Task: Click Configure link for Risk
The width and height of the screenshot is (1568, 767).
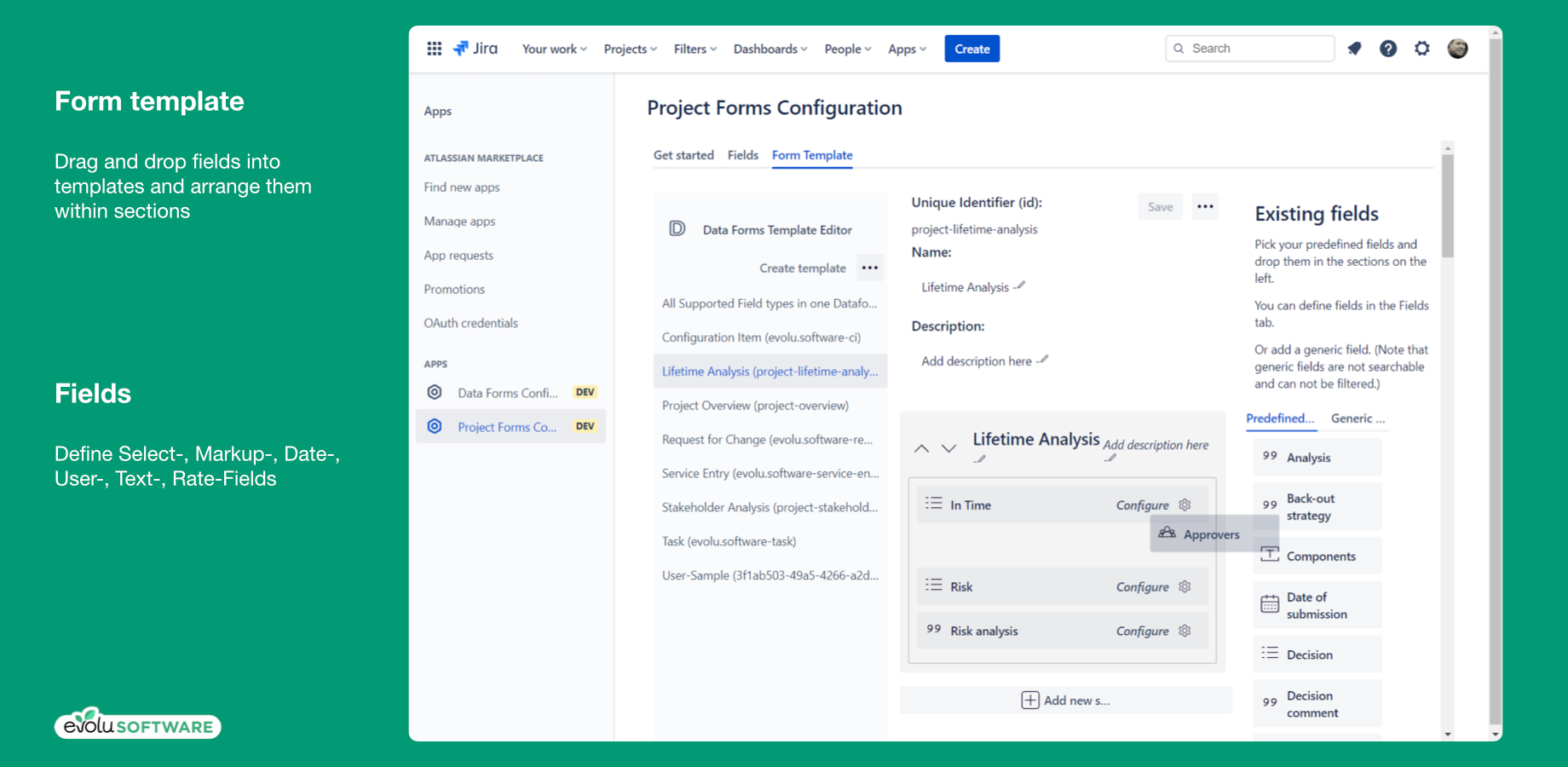Action: point(1143,587)
